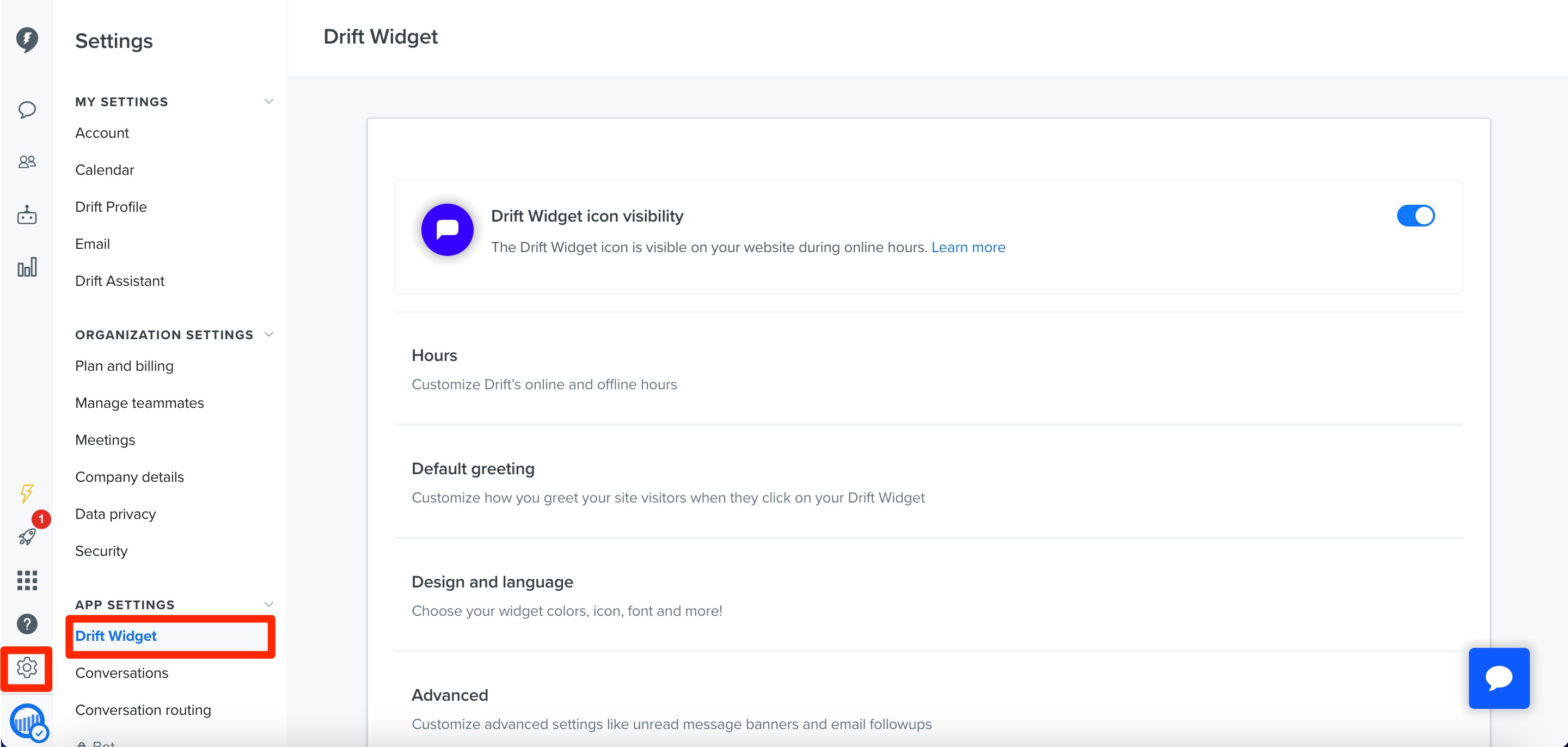Open Calendar settings

tap(105, 170)
